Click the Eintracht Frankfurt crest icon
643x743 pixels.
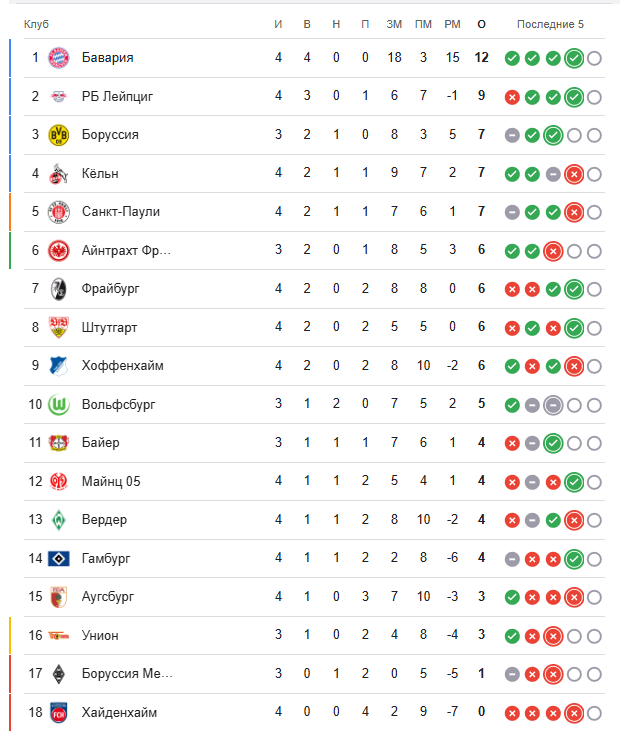[59, 251]
